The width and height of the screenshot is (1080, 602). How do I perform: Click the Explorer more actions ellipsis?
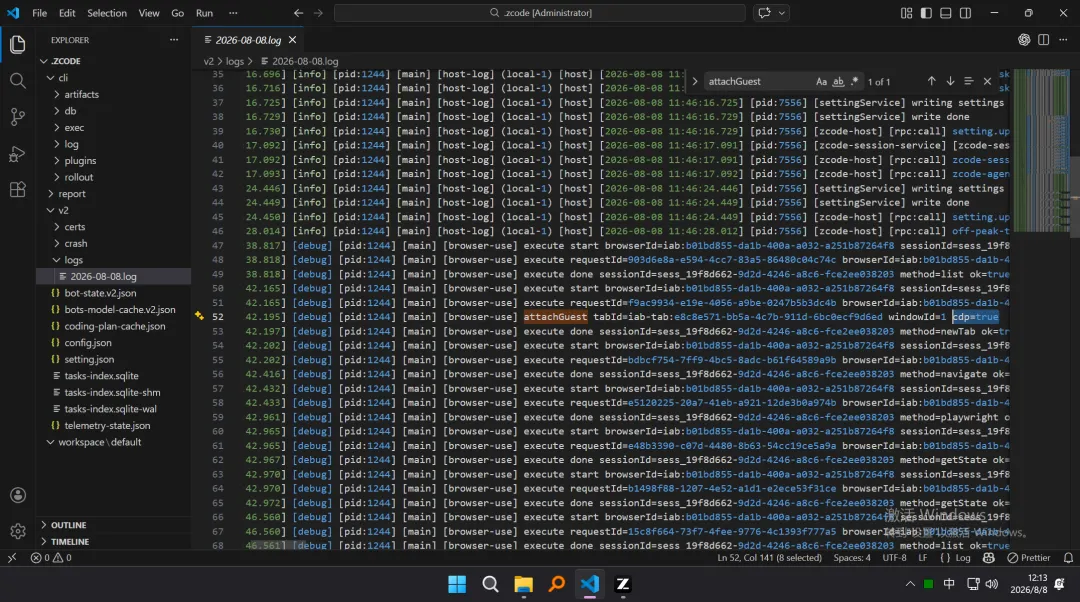[174, 40]
